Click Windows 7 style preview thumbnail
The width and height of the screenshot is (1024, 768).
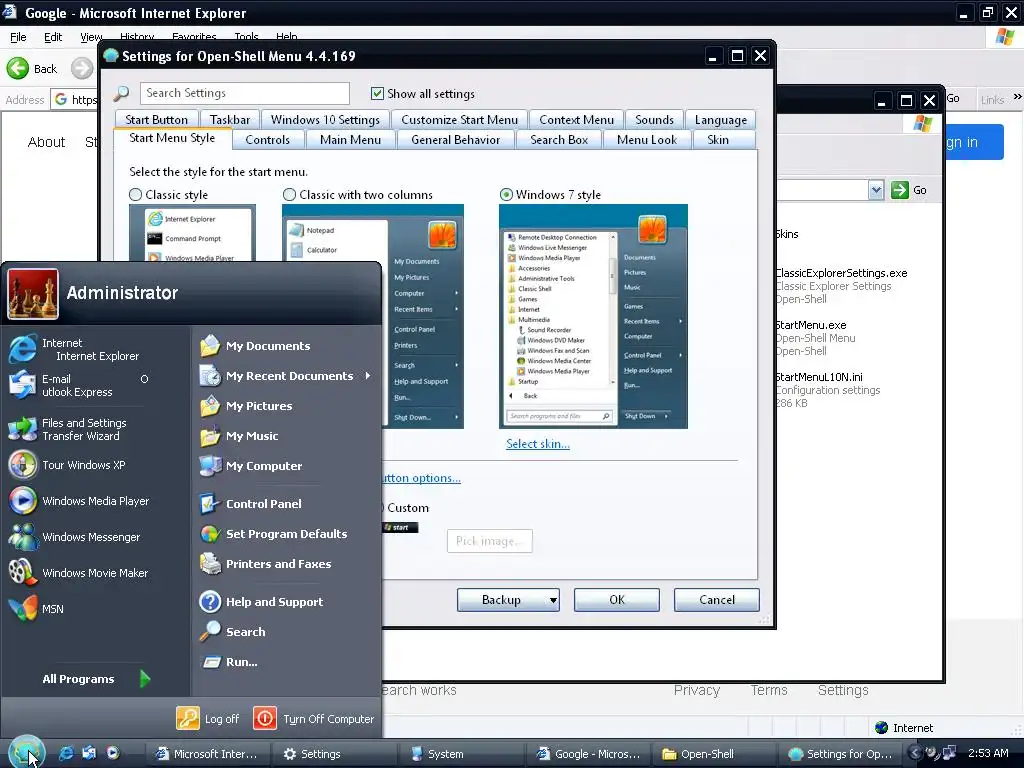[593, 317]
